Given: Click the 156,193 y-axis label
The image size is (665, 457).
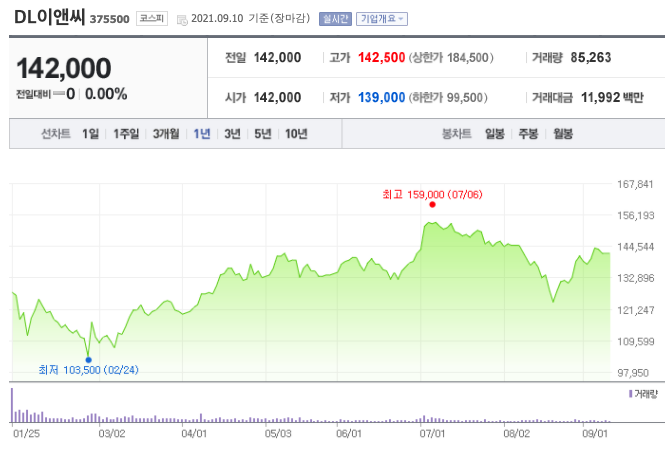Looking at the screenshot, I should (635, 215).
